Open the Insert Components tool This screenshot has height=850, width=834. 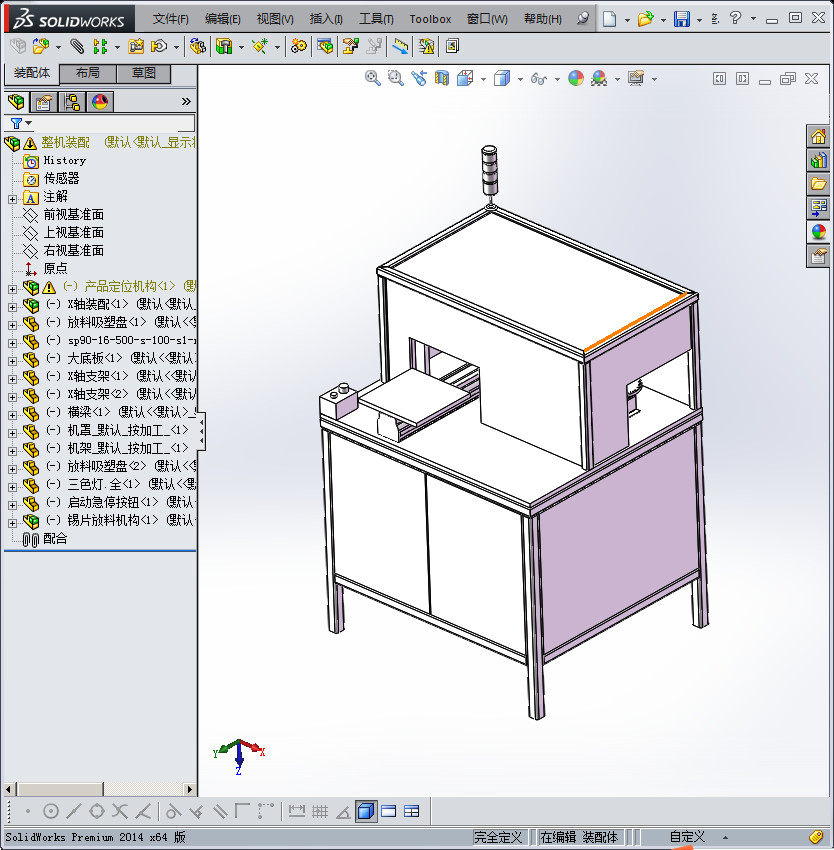click(41, 47)
